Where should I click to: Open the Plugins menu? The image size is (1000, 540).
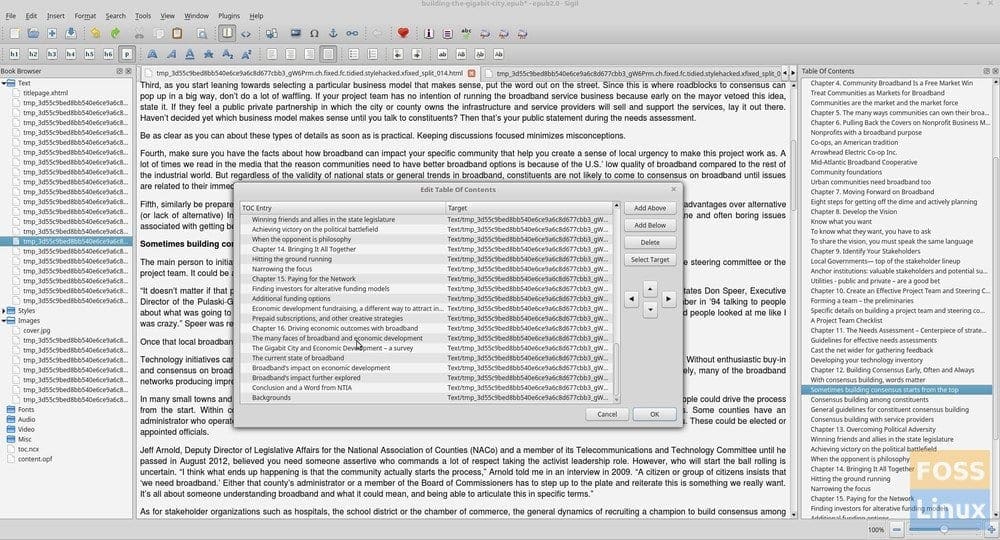click(229, 16)
